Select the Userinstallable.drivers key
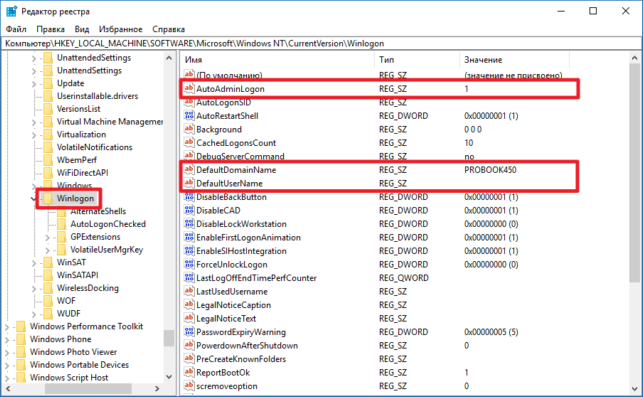 point(97,96)
